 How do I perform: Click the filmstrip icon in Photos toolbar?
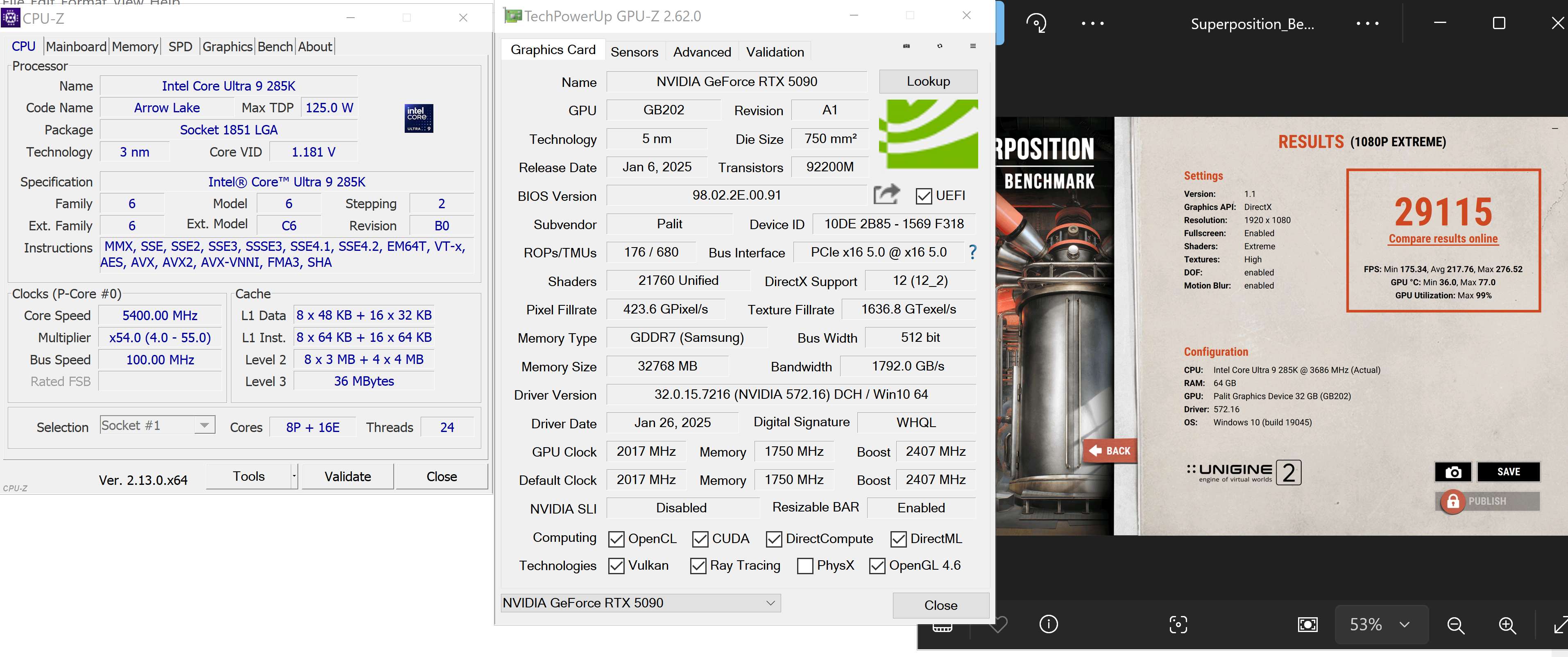(942, 628)
